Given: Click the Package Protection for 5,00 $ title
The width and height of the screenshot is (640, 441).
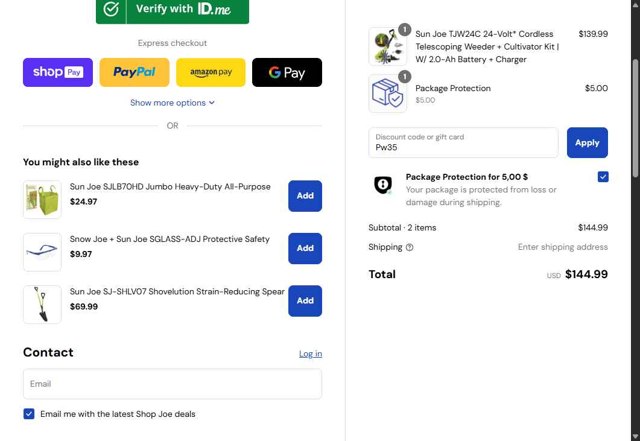Looking at the screenshot, I should click(467, 177).
